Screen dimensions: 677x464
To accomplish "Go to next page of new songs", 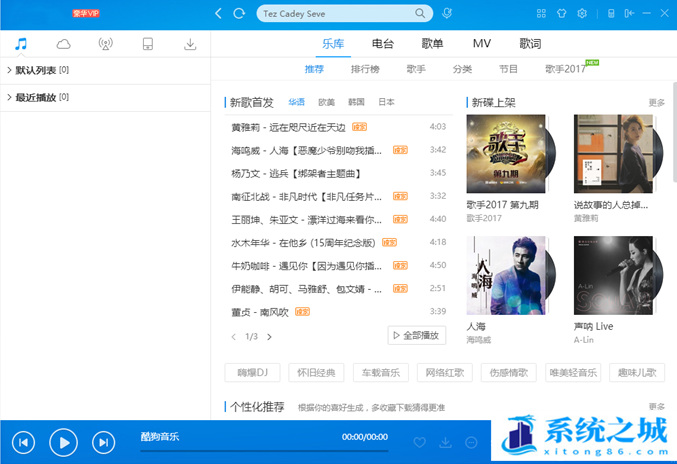I will pyautogui.click(x=269, y=337).
